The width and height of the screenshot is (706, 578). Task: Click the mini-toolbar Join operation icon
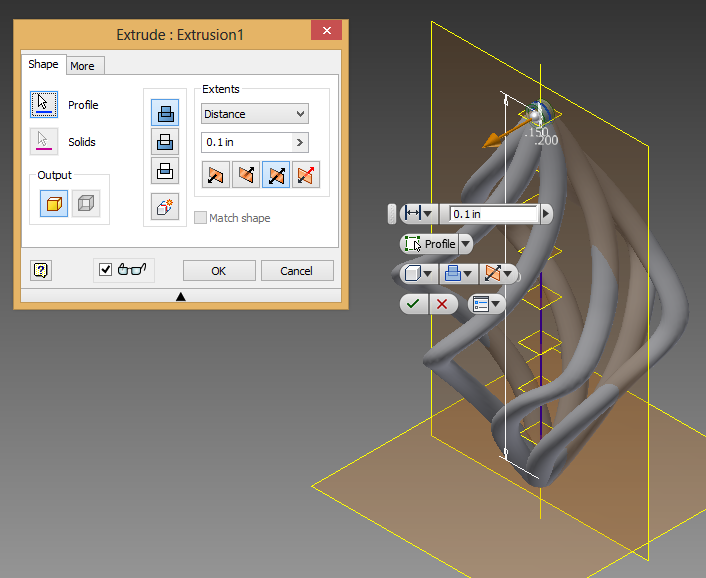[x=453, y=273]
